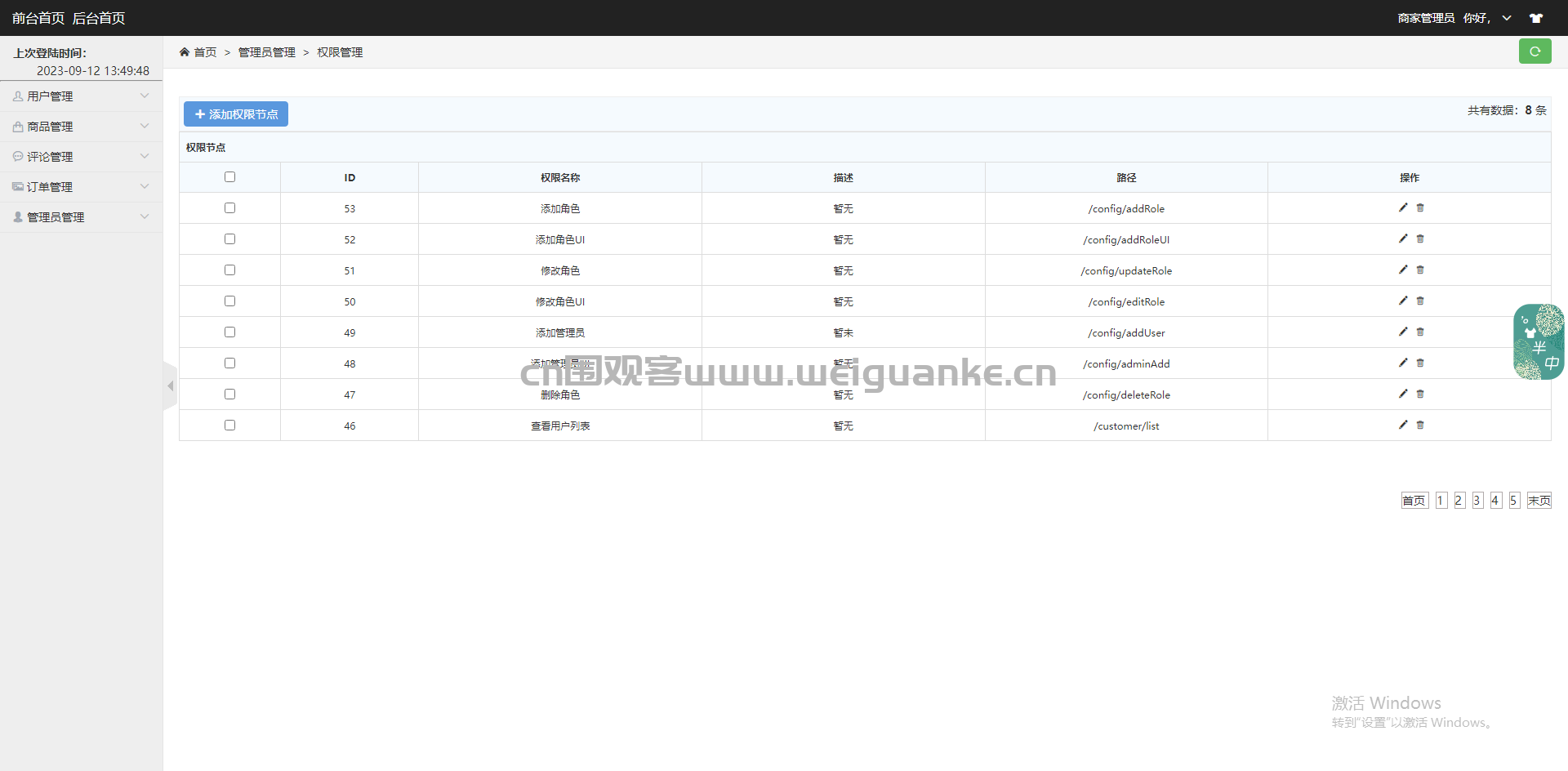Delete the 删除角色 permission row
The image size is (1568, 771).
pos(1420,394)
